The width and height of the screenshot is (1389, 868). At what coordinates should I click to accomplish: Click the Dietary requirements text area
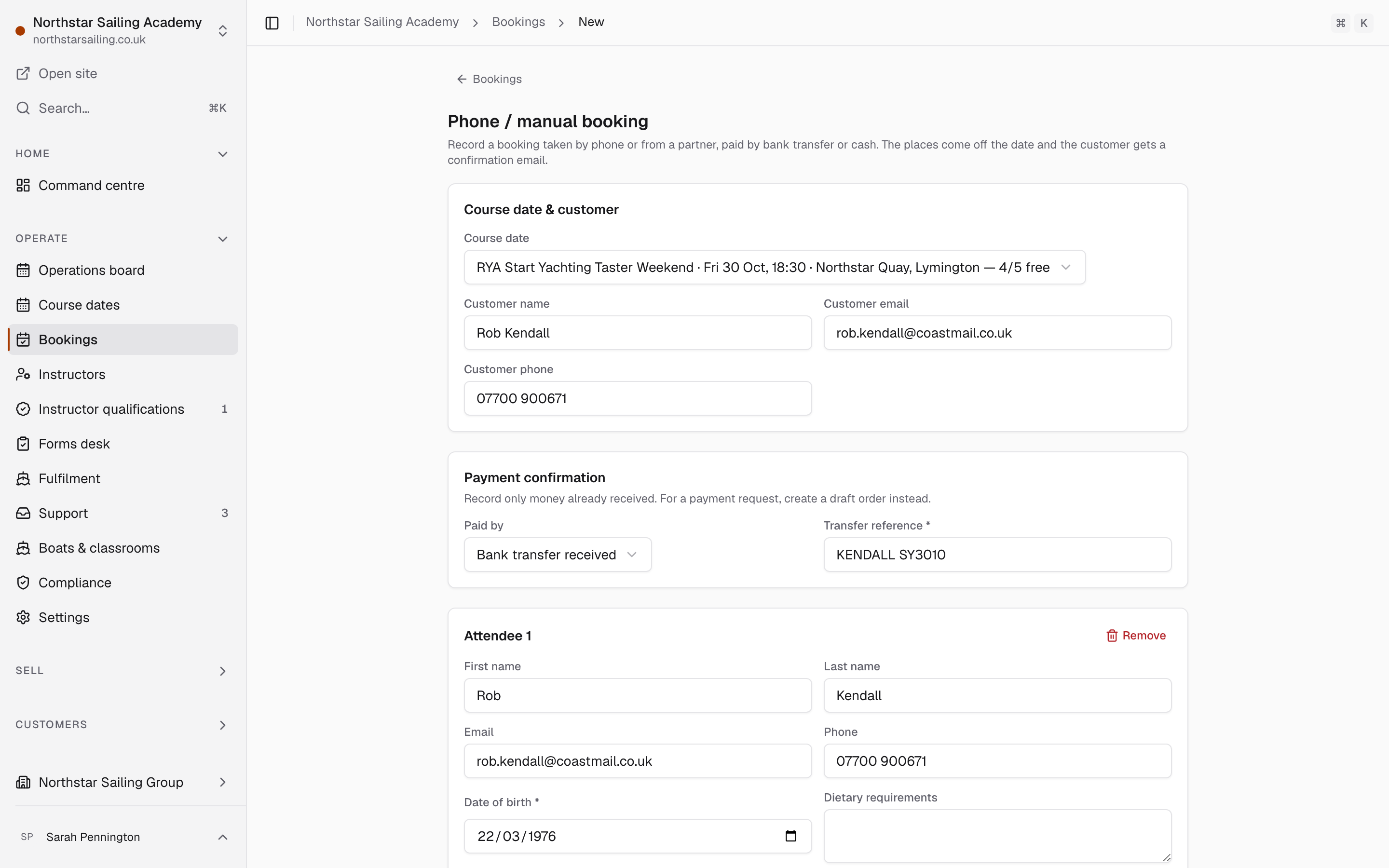tap(997, 836)
